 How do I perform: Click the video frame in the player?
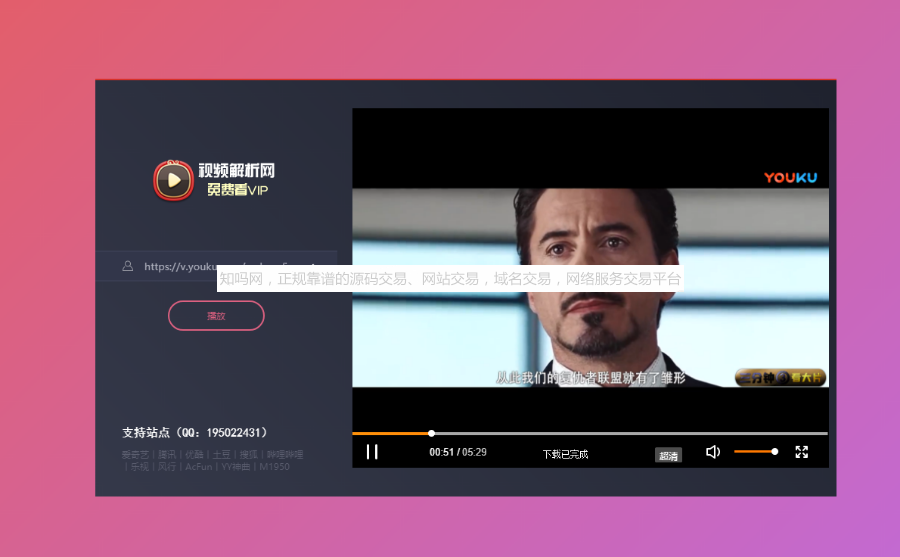[x=590, y=288]
